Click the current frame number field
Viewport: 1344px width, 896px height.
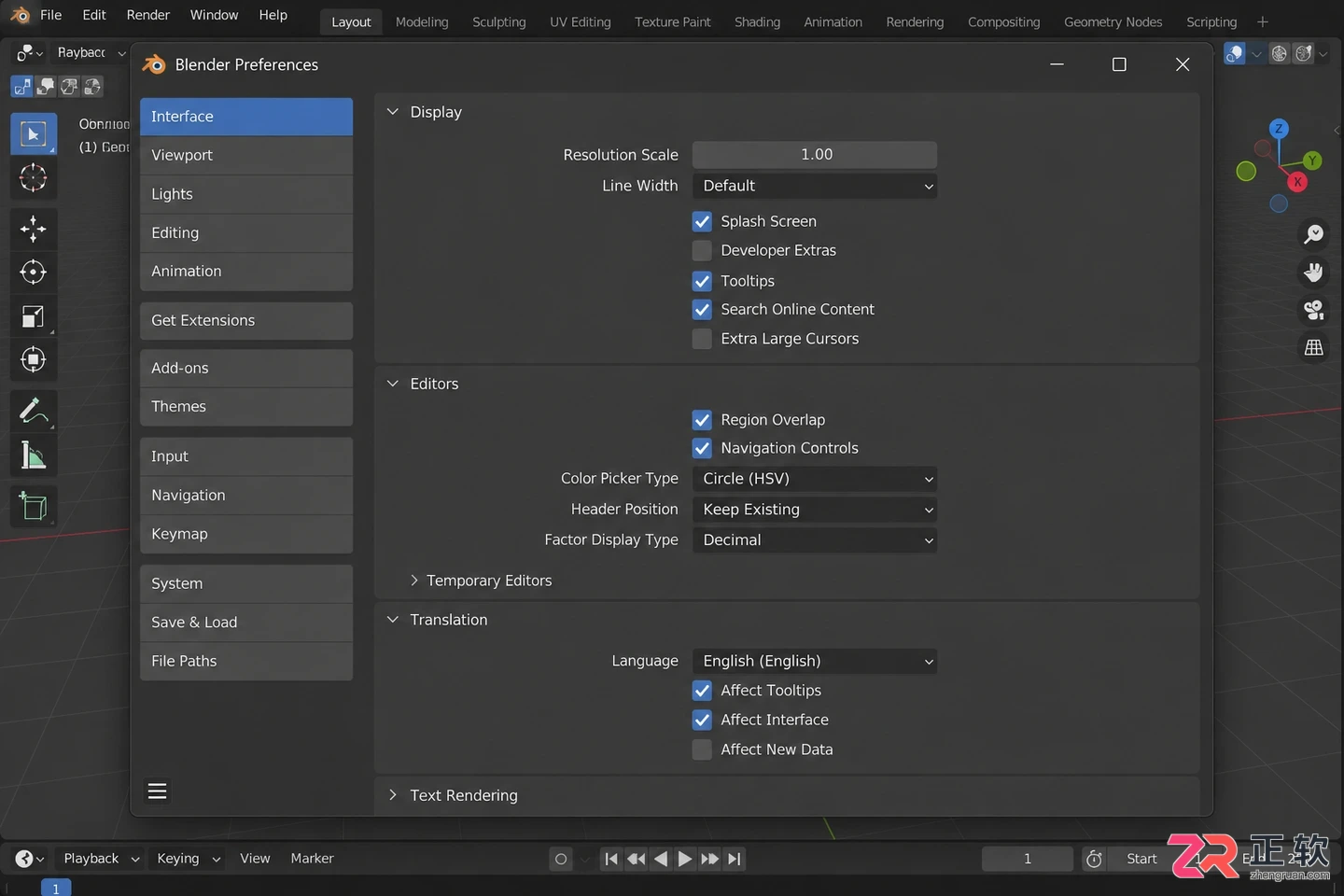click(1028, 859)
